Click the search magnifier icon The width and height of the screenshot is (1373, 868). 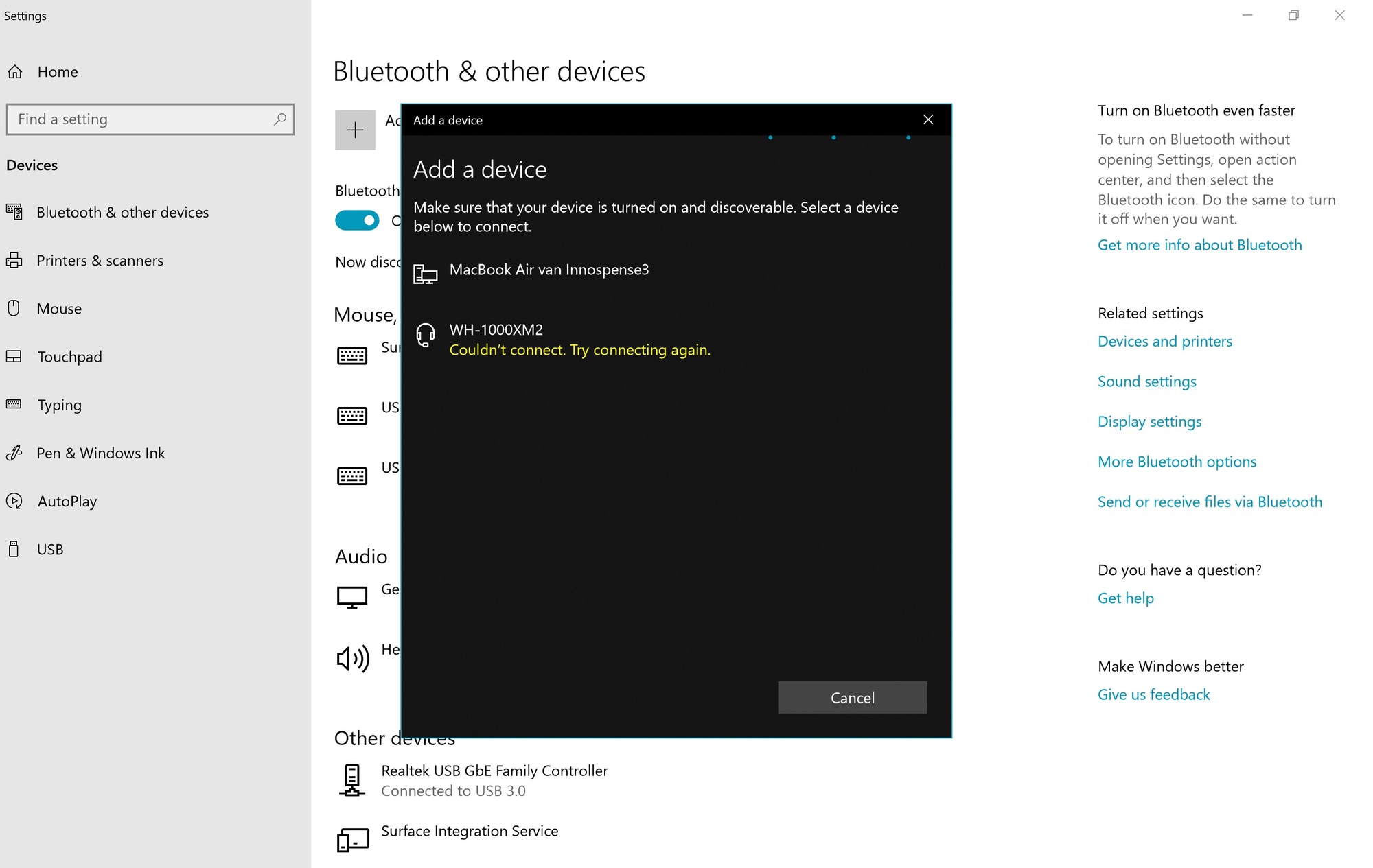279,119
